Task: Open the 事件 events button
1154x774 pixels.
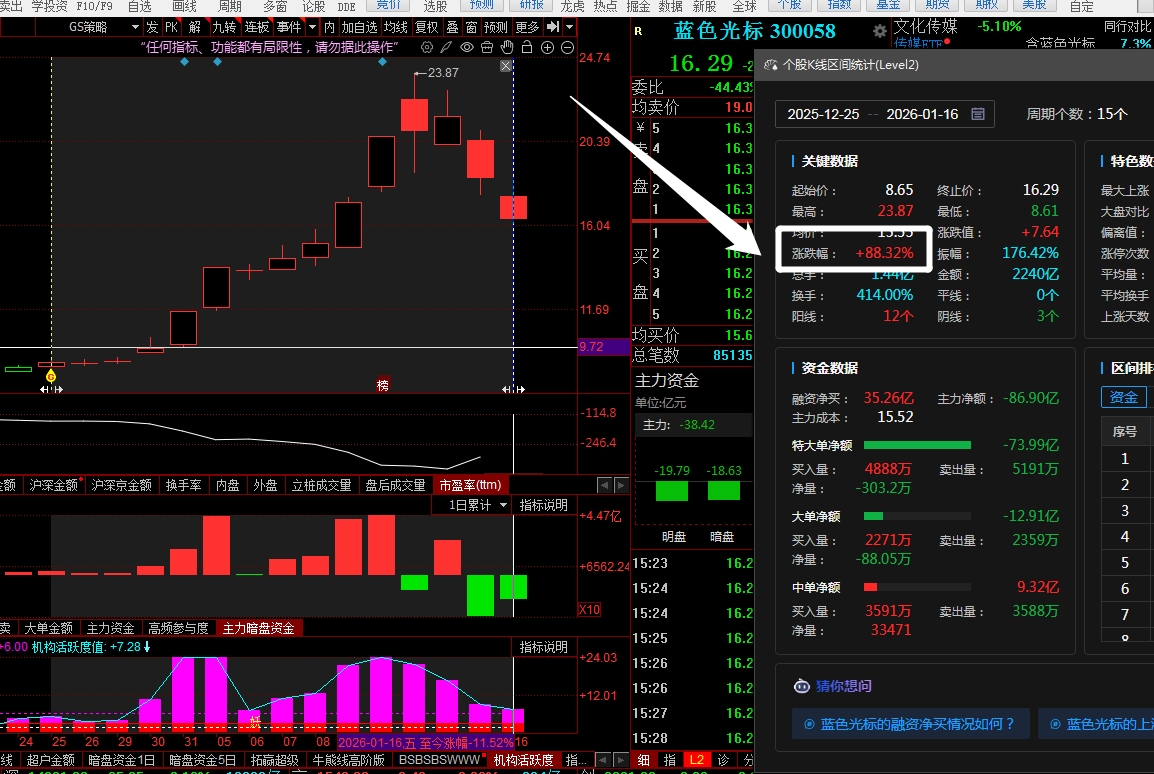Action: 289,27
